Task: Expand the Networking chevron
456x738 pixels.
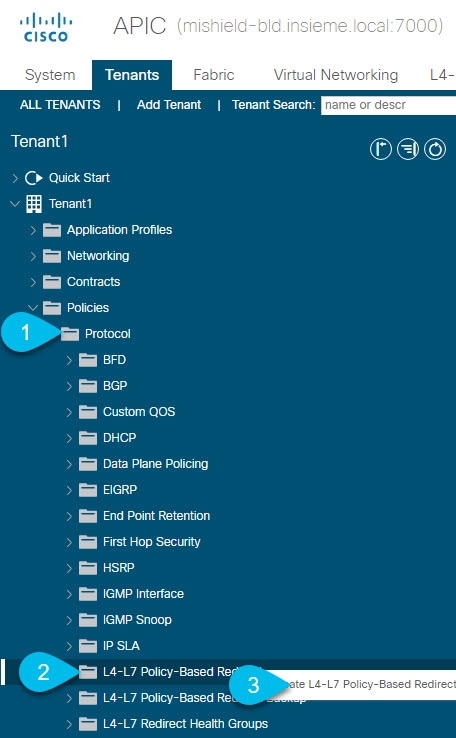Action: [33, 256]
